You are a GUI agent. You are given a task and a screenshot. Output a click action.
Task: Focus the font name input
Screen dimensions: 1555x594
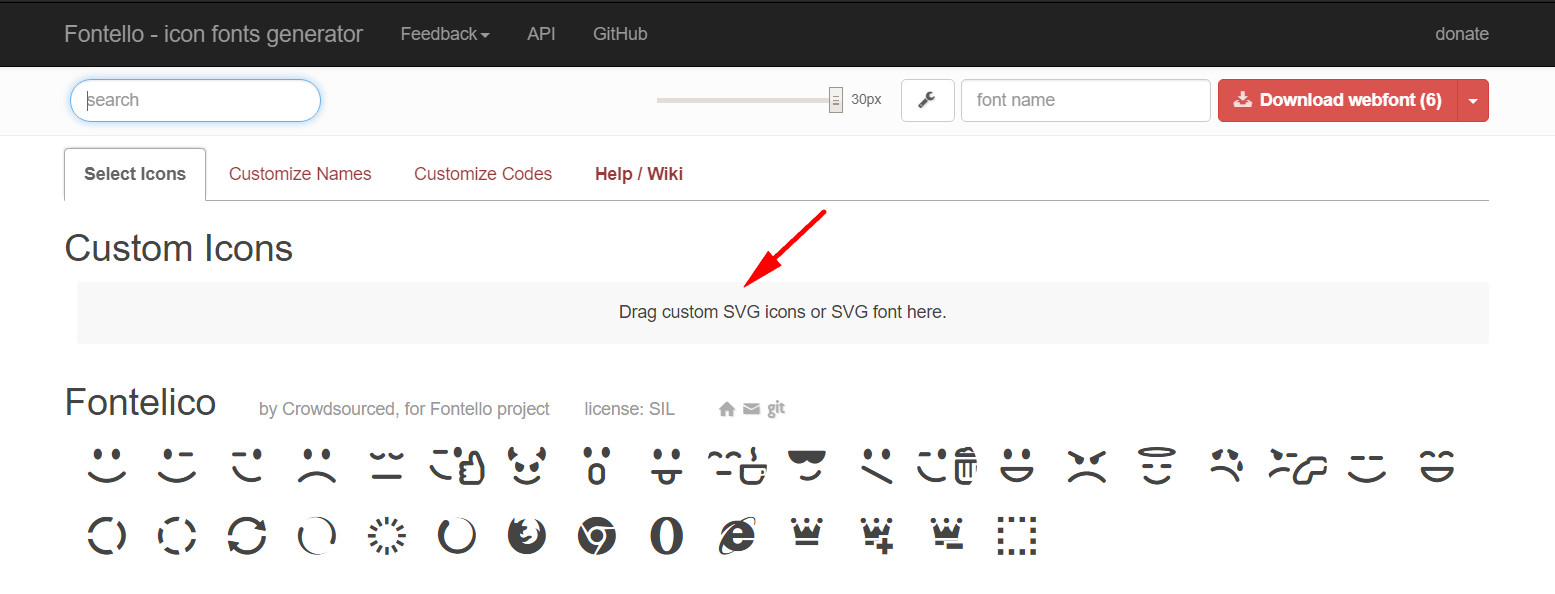point(1086,100)
